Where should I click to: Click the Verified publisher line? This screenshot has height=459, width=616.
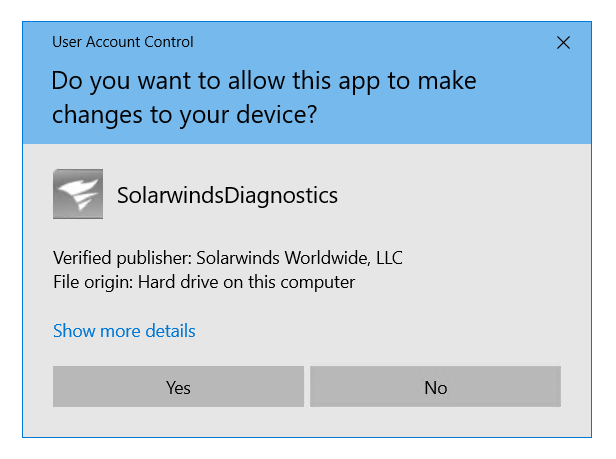(x=227, y=258)
